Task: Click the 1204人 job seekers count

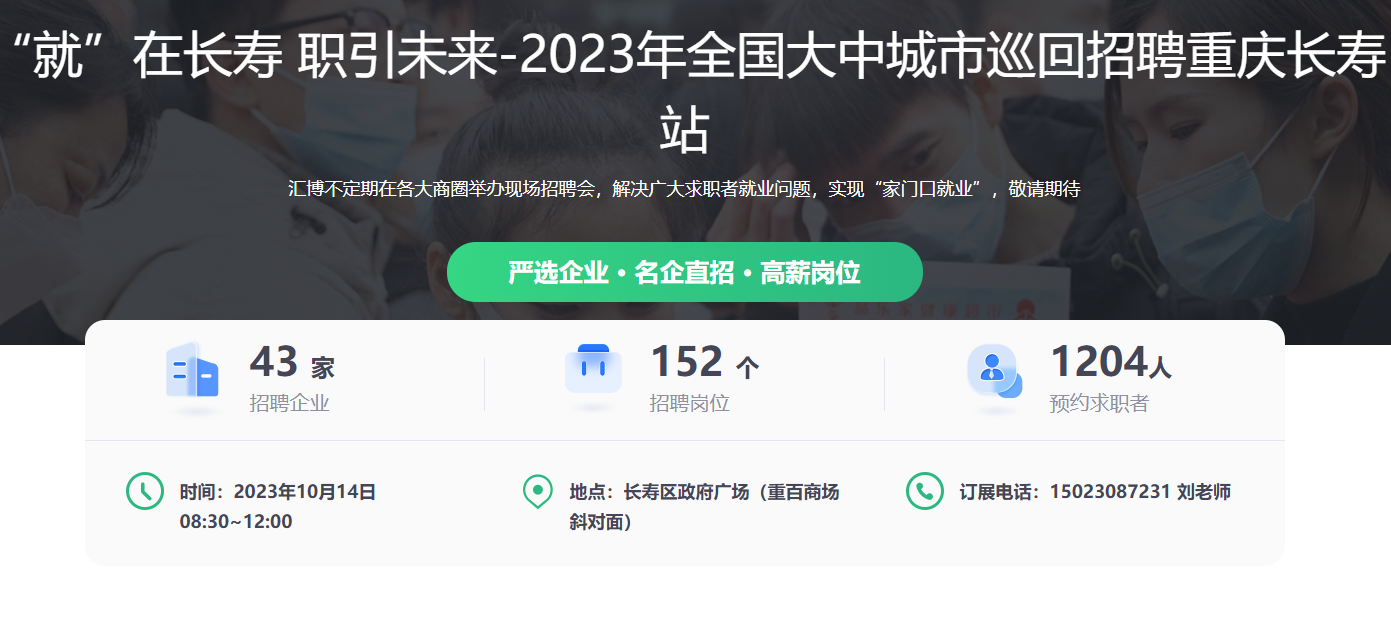Action: click(1110, 362)
